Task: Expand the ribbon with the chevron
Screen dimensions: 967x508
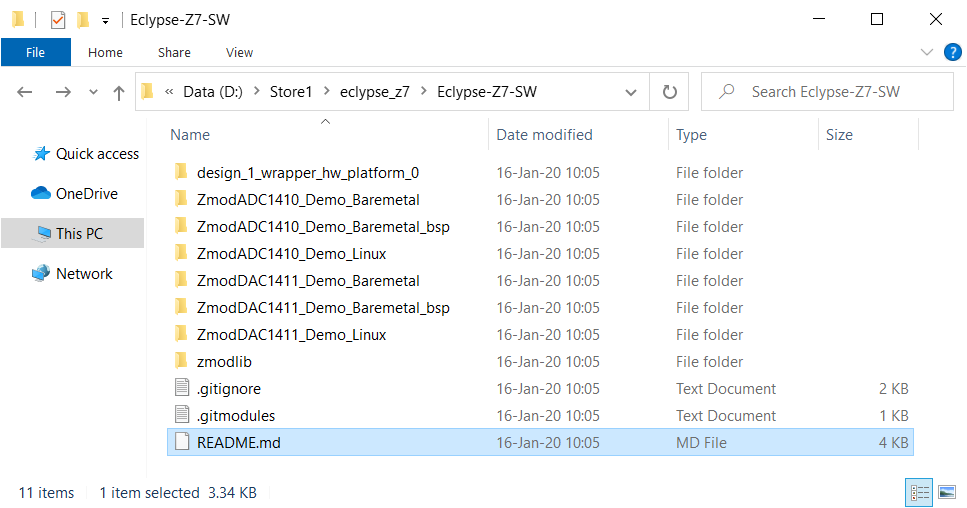Action: point(926,52)
